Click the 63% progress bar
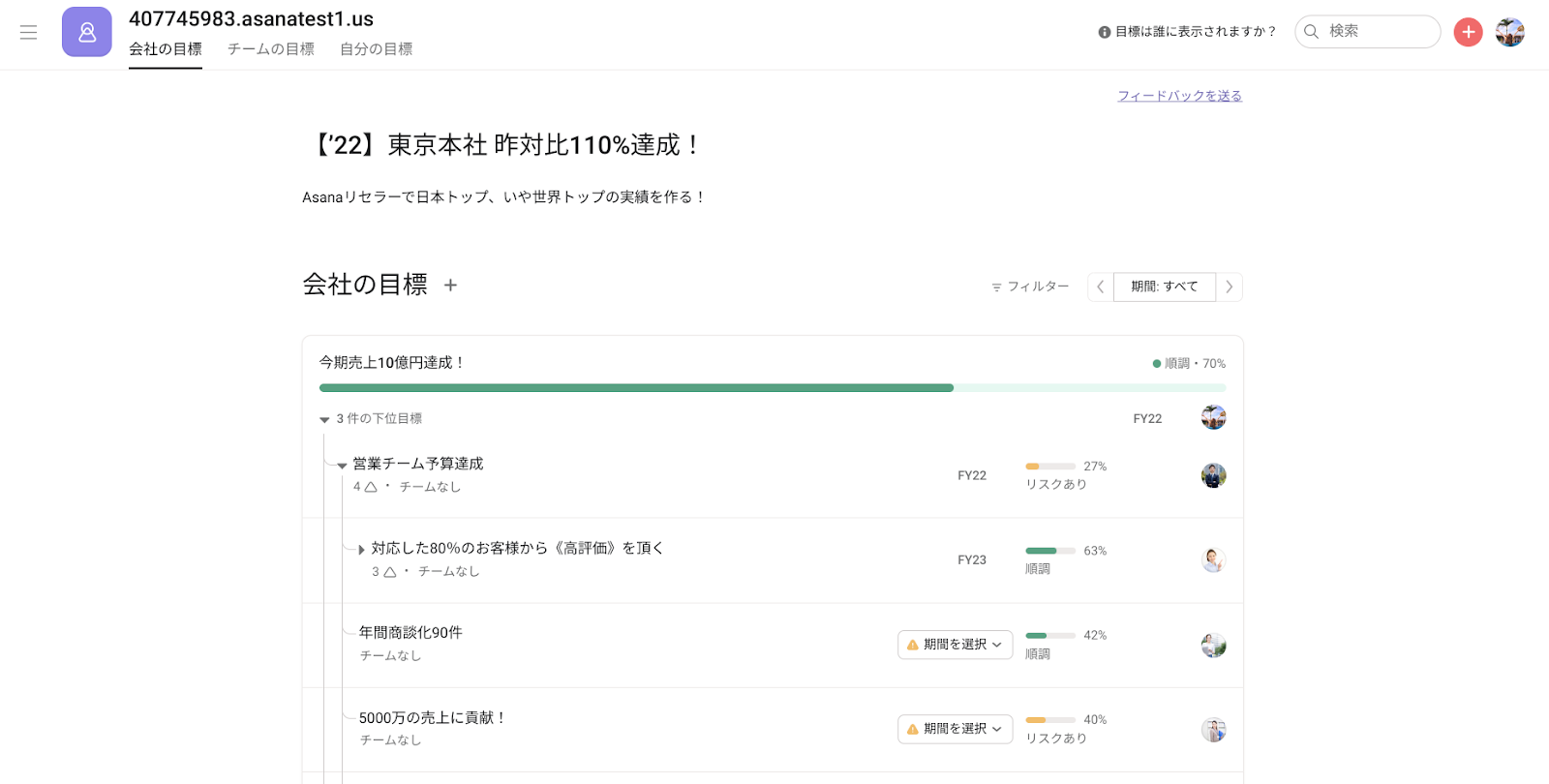Screen dimensions: 1549x784 coord(1050,551)
